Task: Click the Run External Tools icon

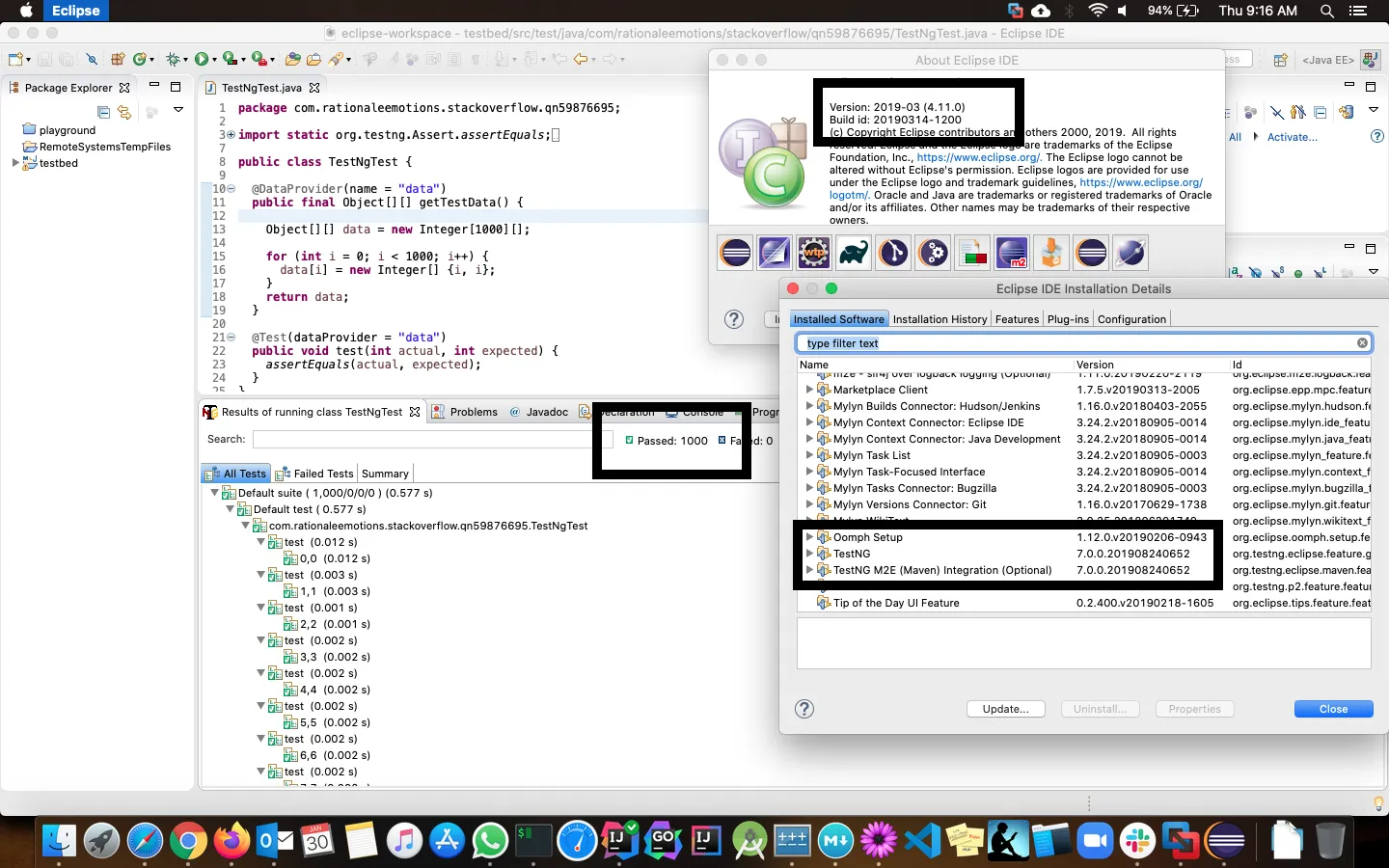Action: point(259,59)
